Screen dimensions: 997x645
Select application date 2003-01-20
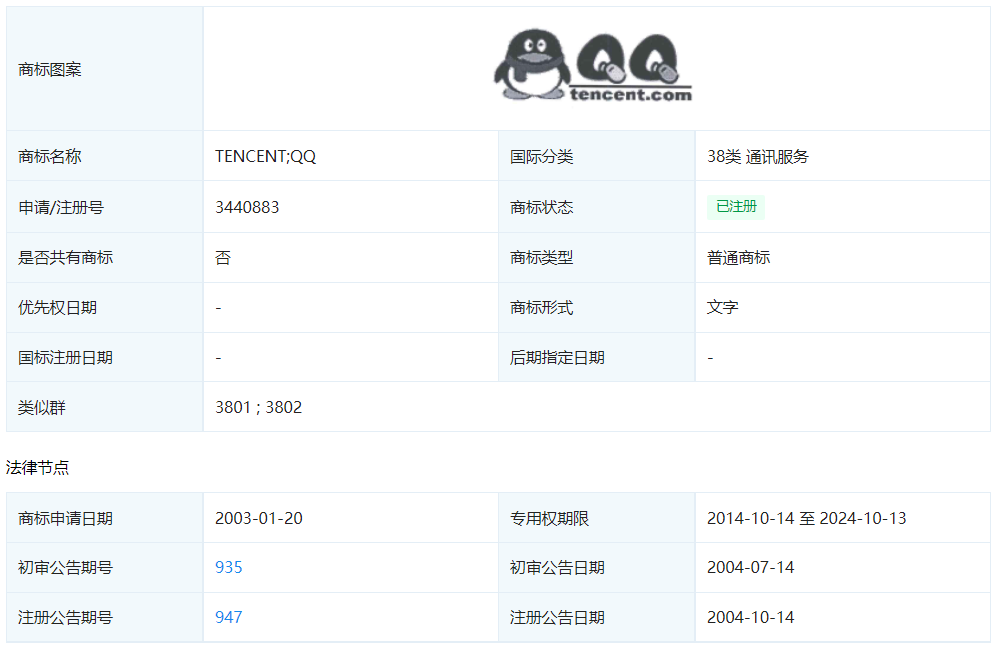tap(258, 518)
